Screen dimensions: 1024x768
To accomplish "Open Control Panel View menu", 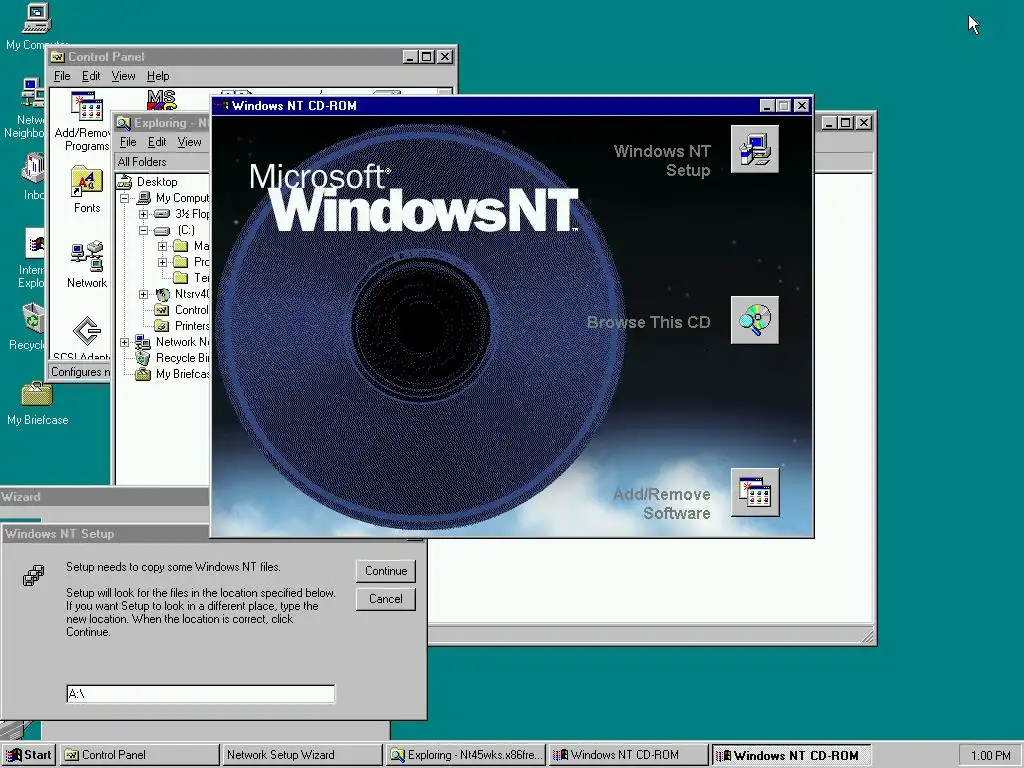I will tap(123, 76).
